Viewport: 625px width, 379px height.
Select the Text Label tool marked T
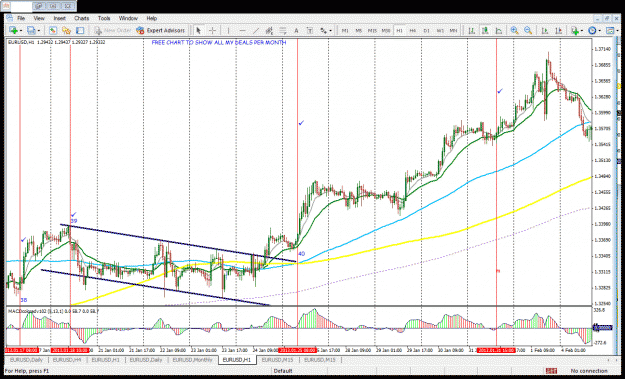[310, 31]
